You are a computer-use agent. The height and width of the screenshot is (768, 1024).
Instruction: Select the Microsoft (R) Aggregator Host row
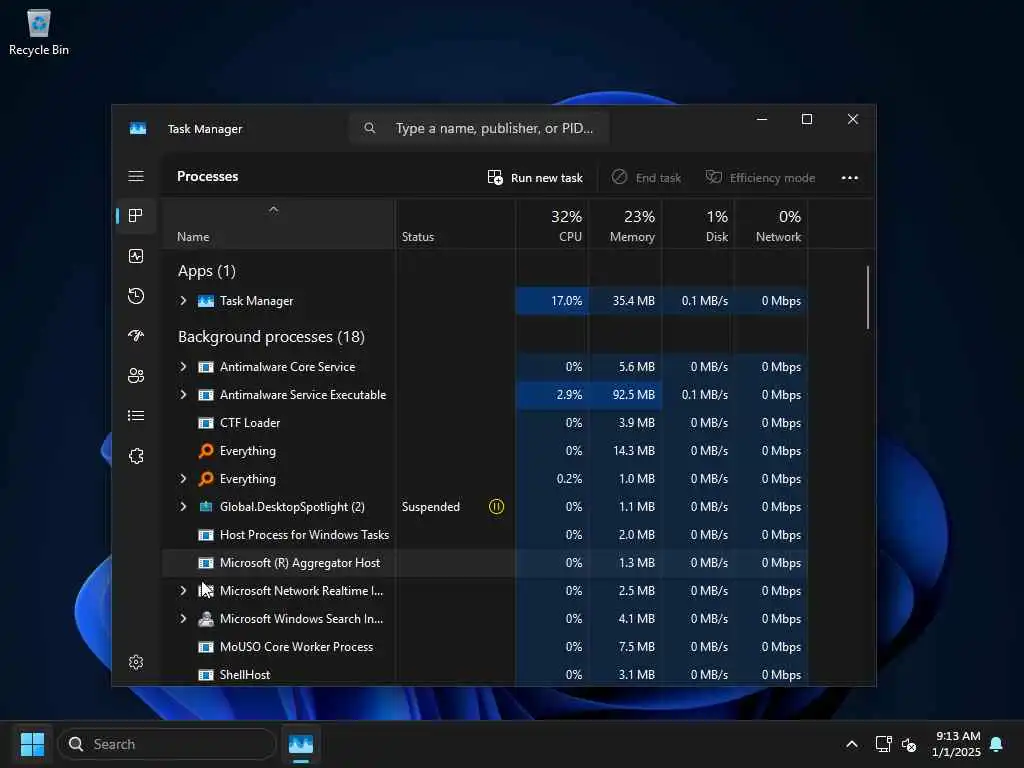pos(485,563)
